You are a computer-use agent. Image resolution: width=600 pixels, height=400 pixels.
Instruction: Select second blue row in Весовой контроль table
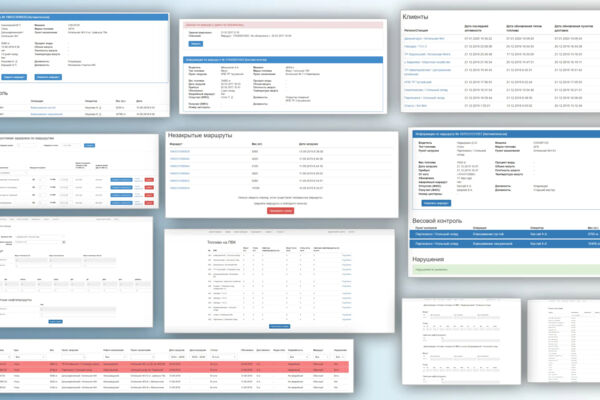(x=505, y=244)
